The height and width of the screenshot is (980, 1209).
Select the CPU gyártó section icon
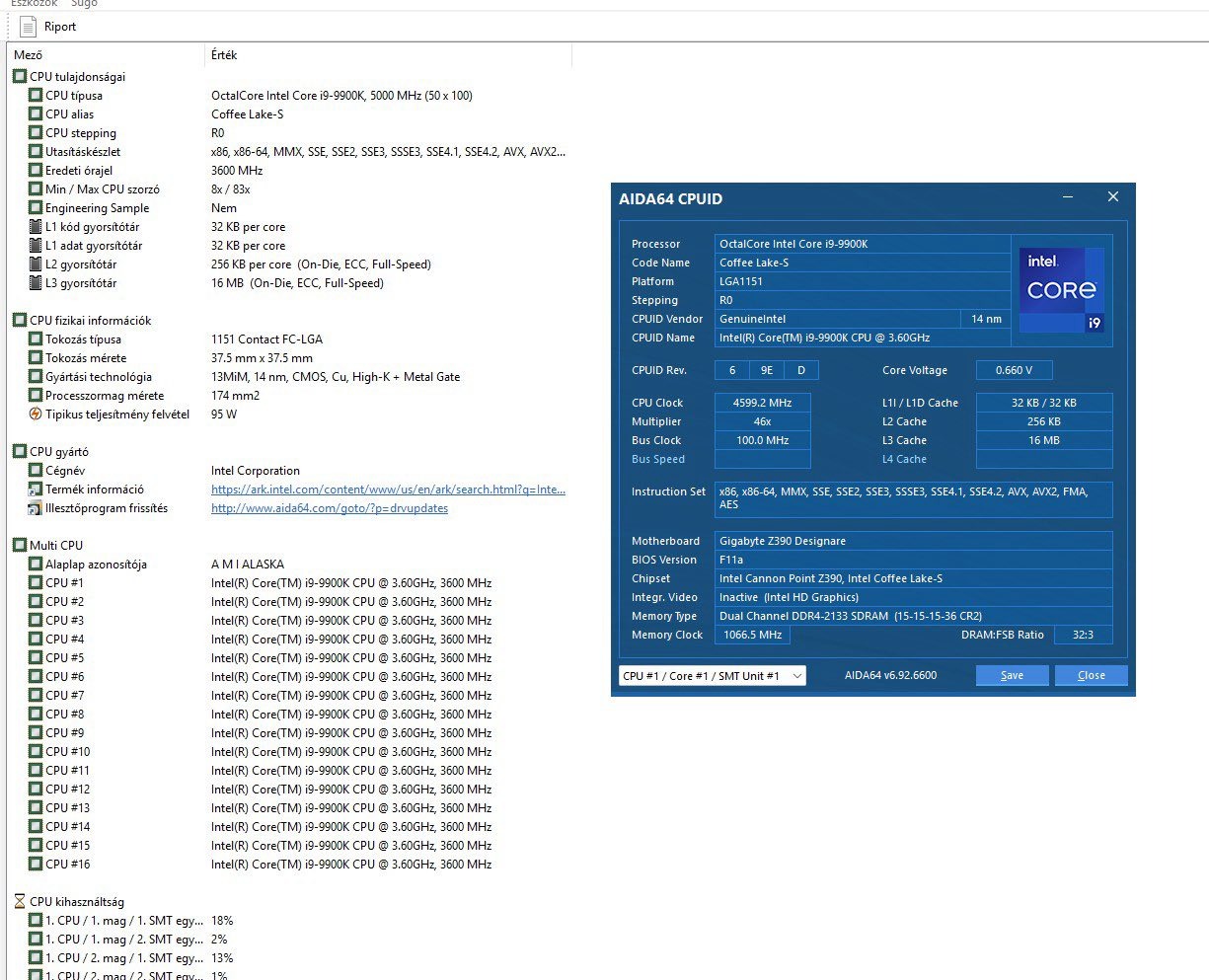click(20, 451)
